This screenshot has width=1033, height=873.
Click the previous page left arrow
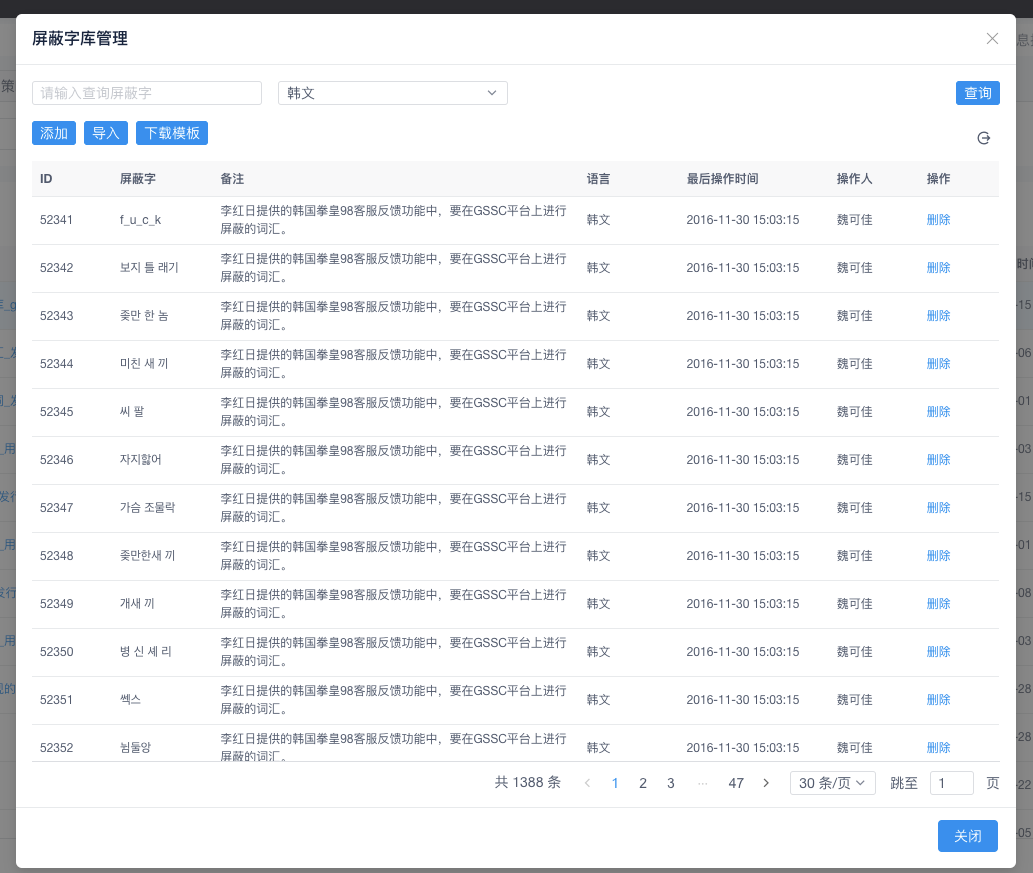[x=587, y=783]
